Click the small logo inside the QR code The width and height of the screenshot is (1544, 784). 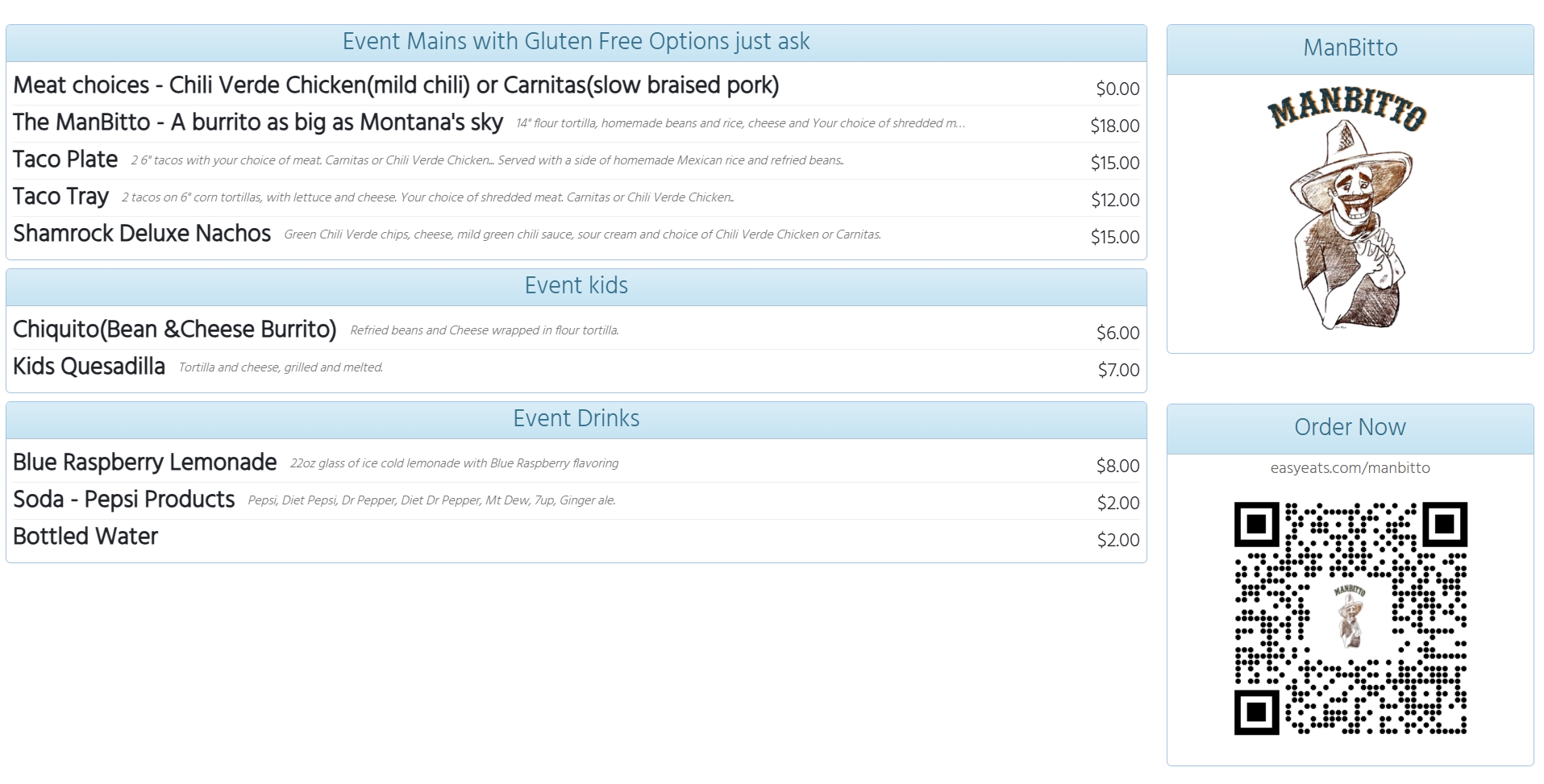point(1350,616)
